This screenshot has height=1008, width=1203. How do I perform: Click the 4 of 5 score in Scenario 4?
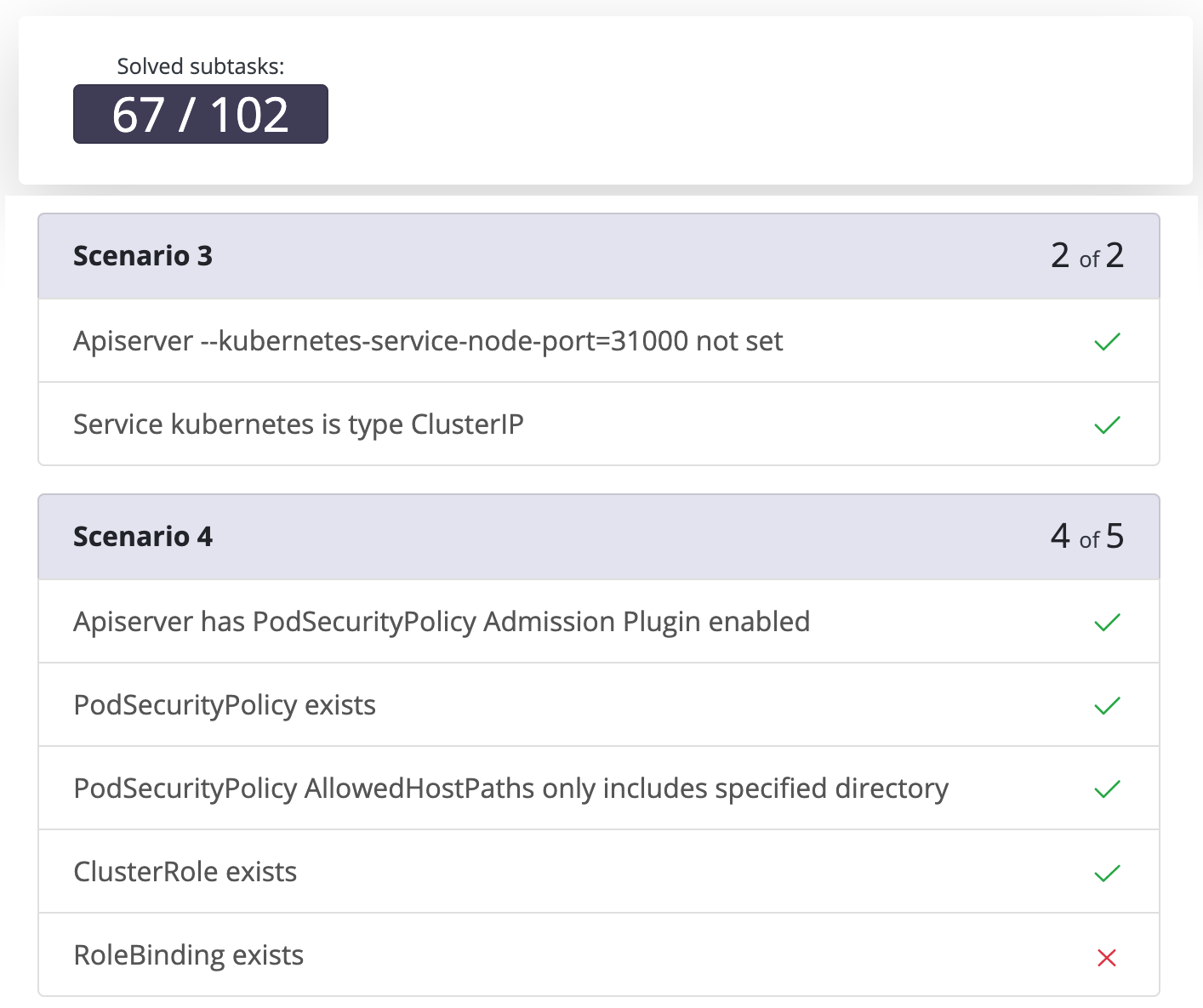[1086, 537]
